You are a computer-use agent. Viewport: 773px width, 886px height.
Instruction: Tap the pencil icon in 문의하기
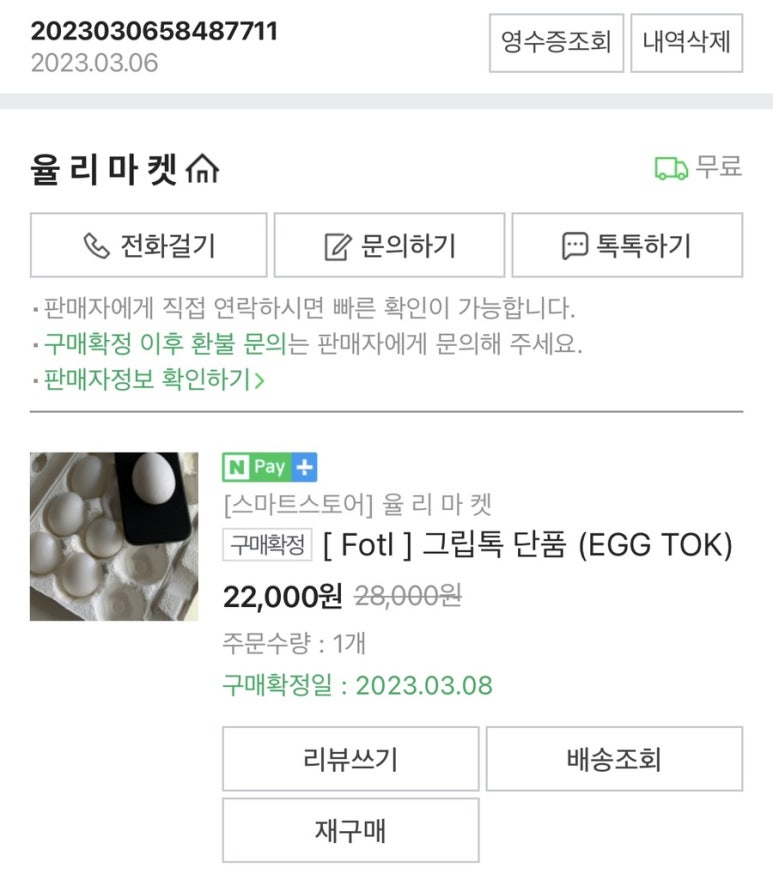339,246
